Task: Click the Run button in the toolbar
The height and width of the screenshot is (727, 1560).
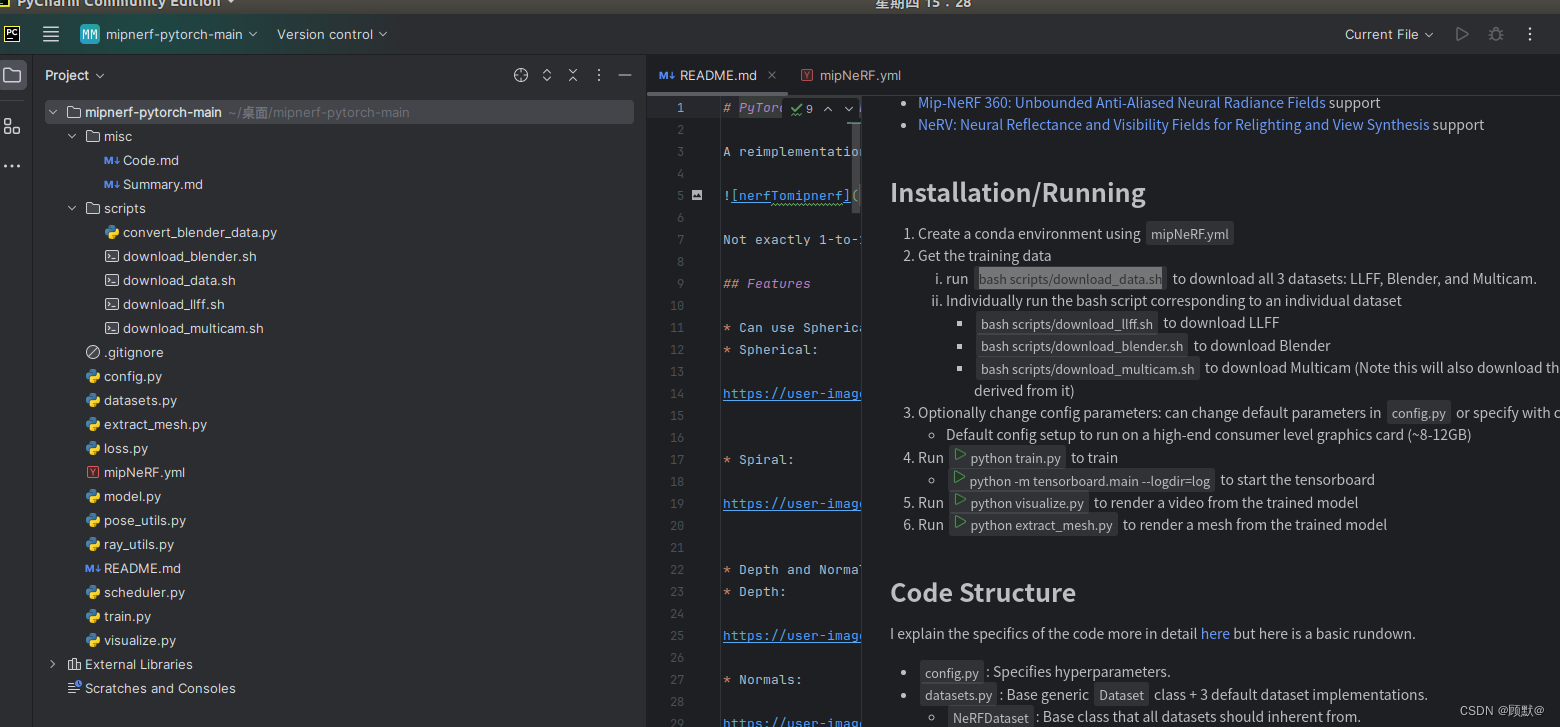Action: click(x=1462, y=34)
